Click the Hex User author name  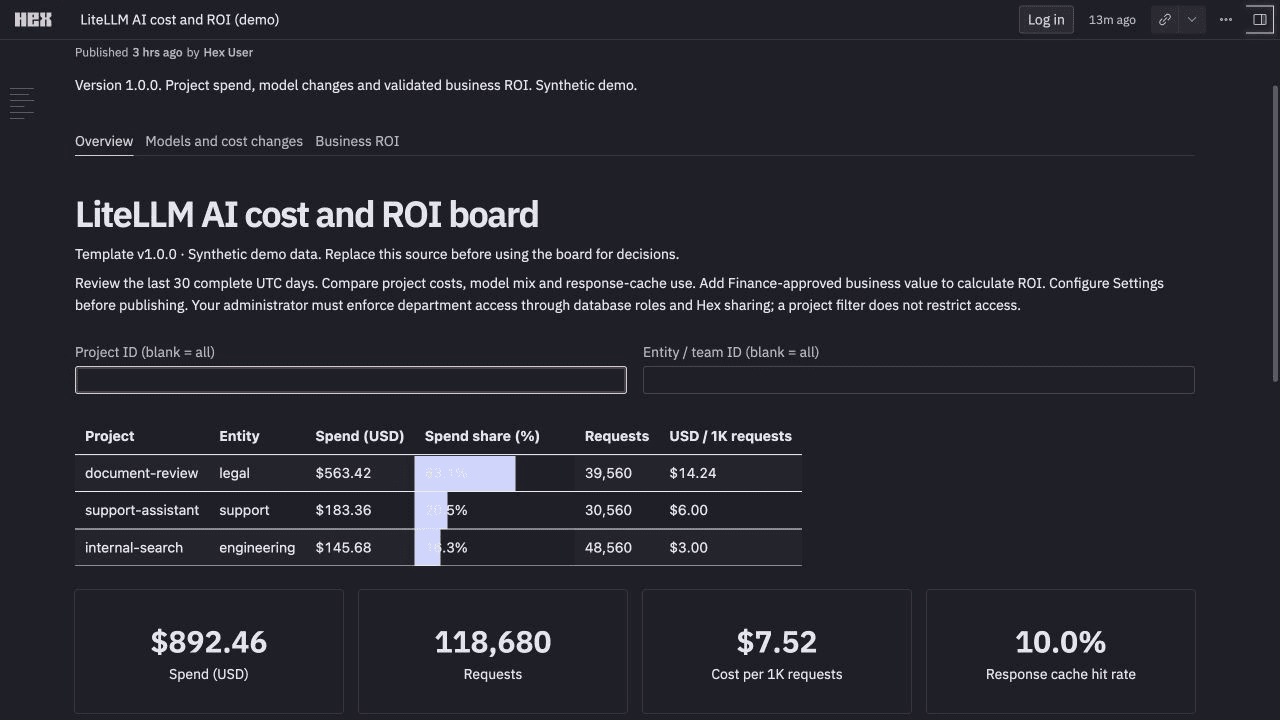click(228, 52)
